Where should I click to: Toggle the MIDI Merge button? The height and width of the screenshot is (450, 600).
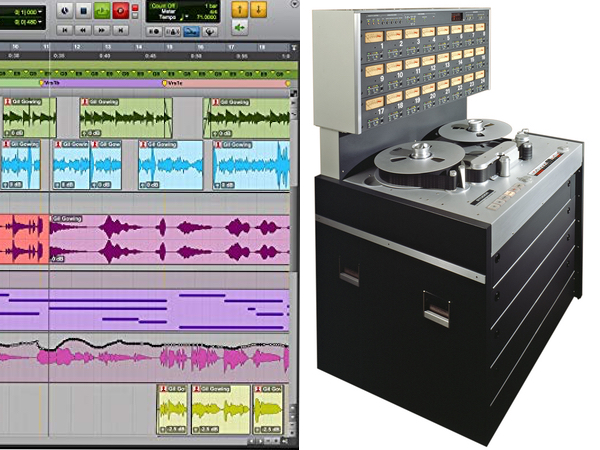(210, 31)
